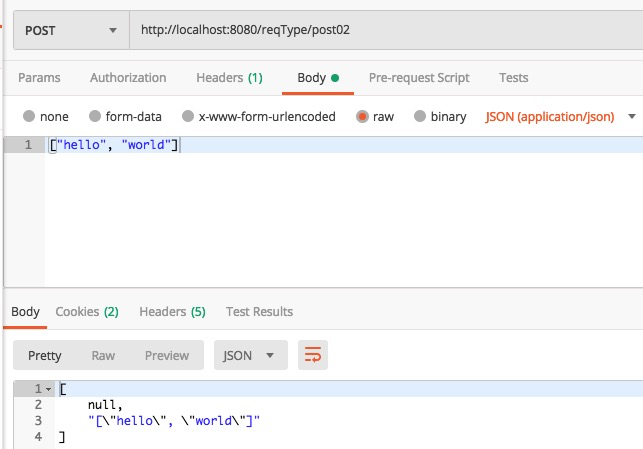
Task: Select the response Body tab
Action: (25, 312)
